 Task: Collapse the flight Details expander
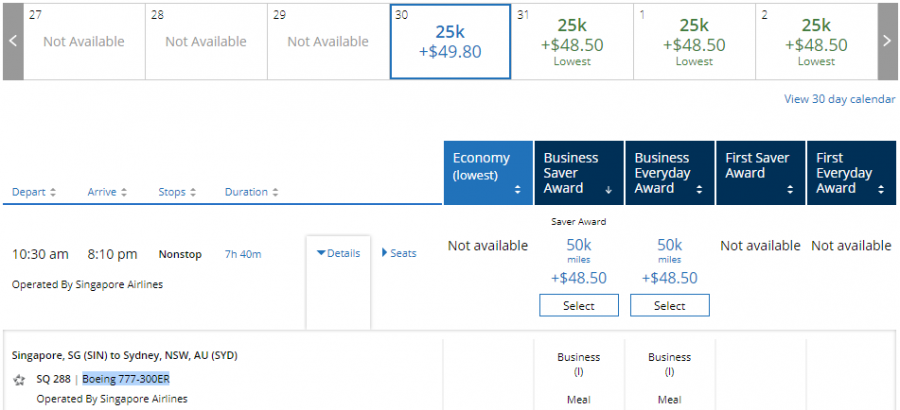(x=338, y=253)
